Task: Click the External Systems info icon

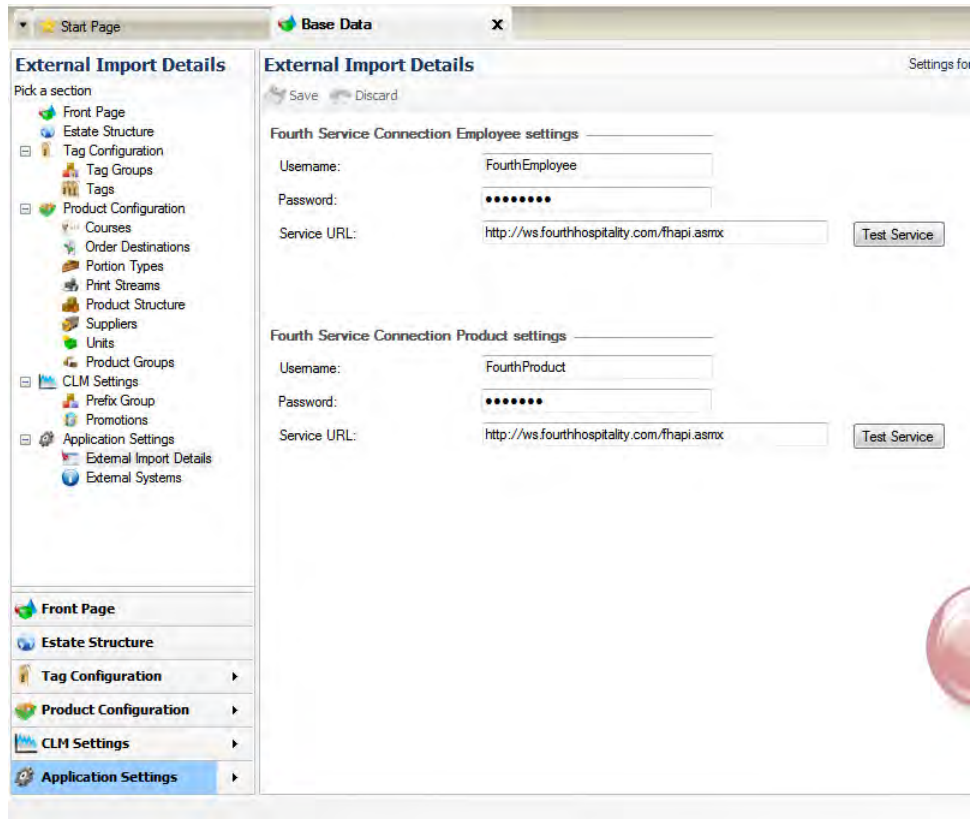Action: click(70, 478)
